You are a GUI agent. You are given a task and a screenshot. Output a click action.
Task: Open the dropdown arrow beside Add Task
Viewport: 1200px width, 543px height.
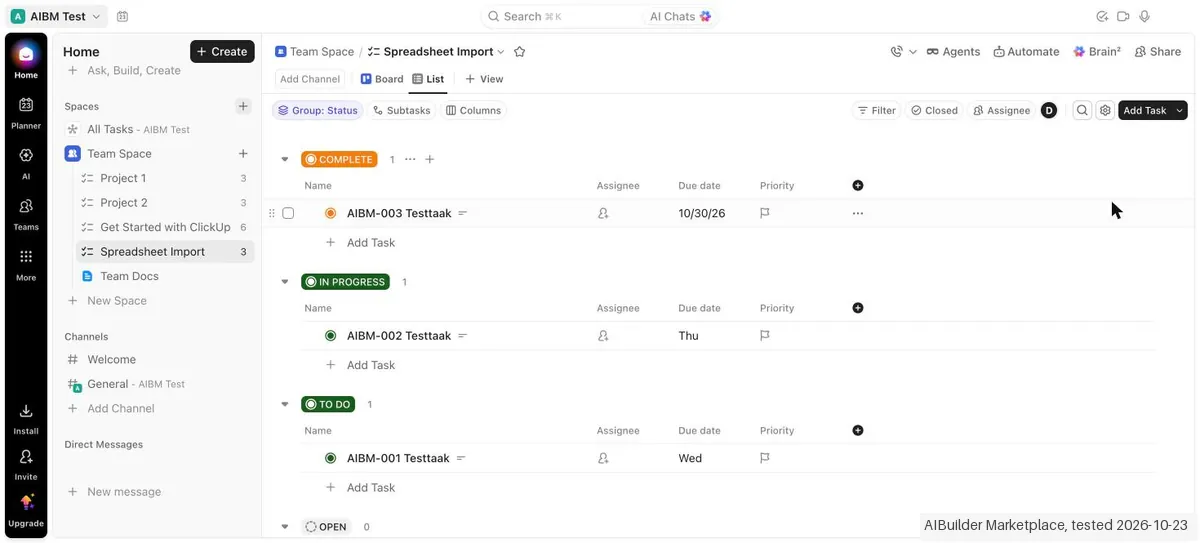coord(1180,110)
